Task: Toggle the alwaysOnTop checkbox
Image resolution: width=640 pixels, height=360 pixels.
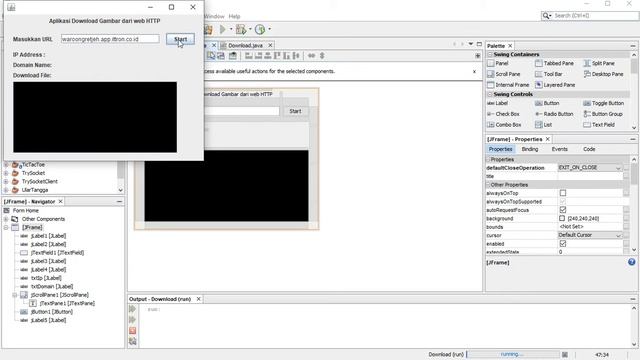Action: [563, 193]
